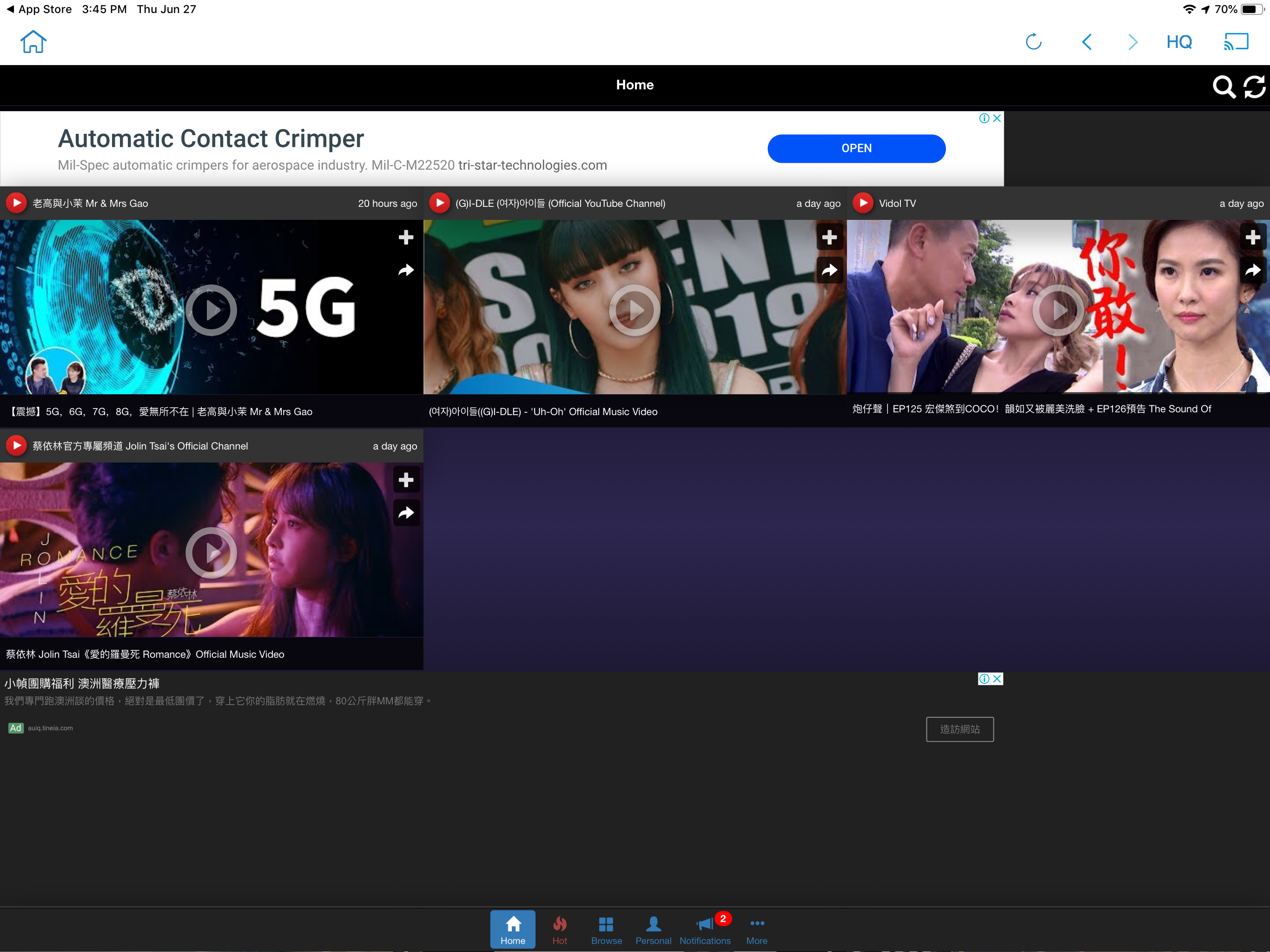Share the Jolin Tsai Romance video
This screenshot has width=1270, height=952.
(406, 513)
